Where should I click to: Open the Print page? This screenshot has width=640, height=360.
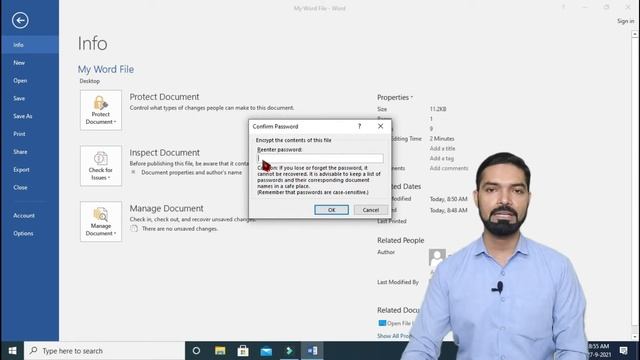point(29,134)
